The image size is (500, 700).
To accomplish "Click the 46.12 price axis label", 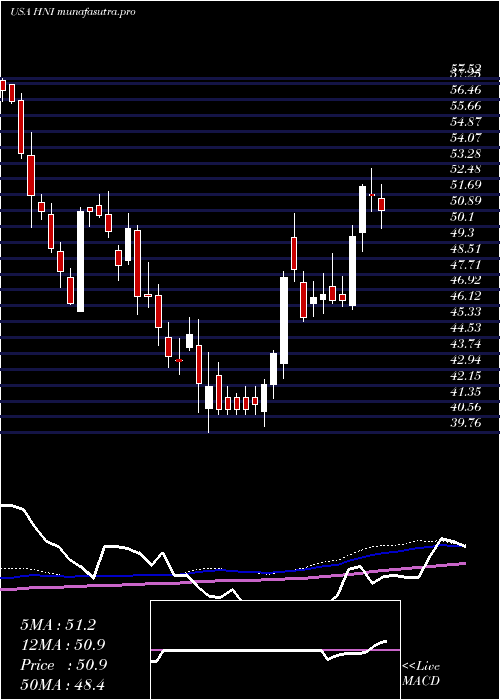I will tap(465, 296).
